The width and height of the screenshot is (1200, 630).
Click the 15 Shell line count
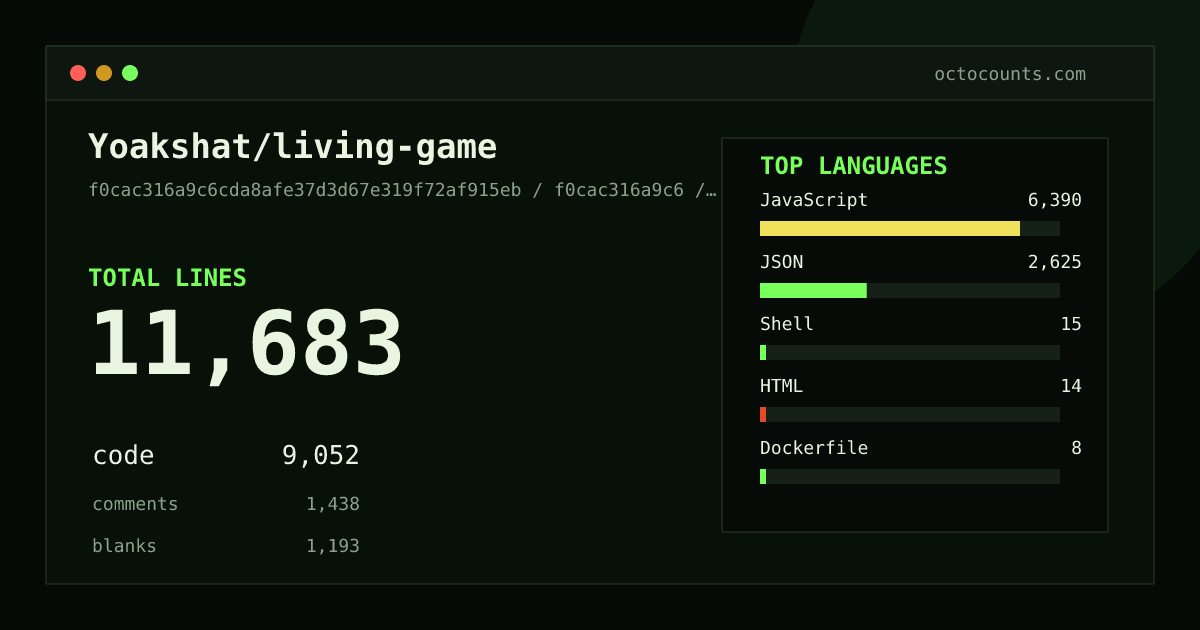pyautogui.click(x=1071, y=324)
